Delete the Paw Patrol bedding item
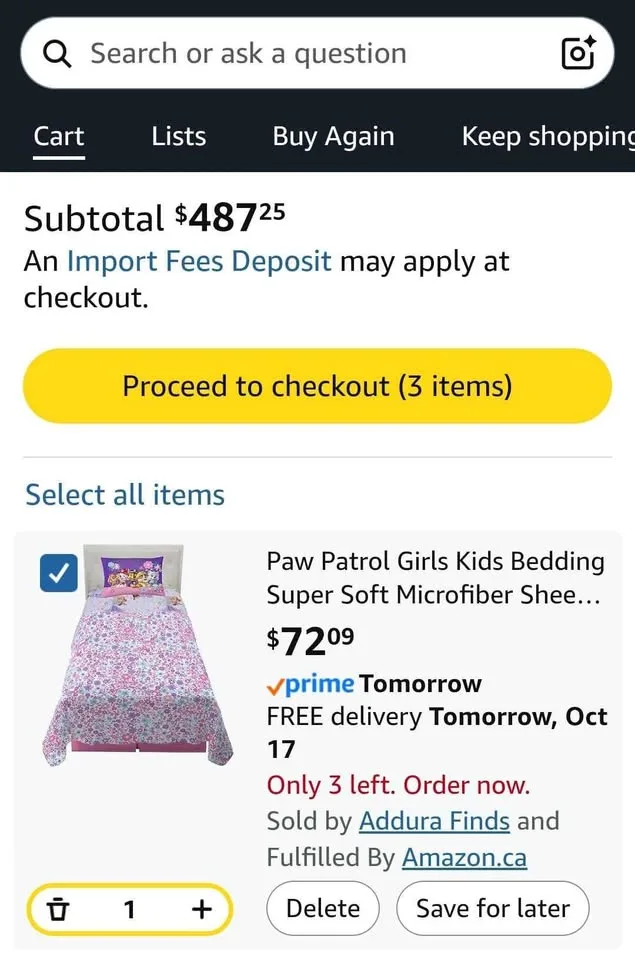This screenshot has height=960, width=635. pyautogui.click(x=322, y=908)
